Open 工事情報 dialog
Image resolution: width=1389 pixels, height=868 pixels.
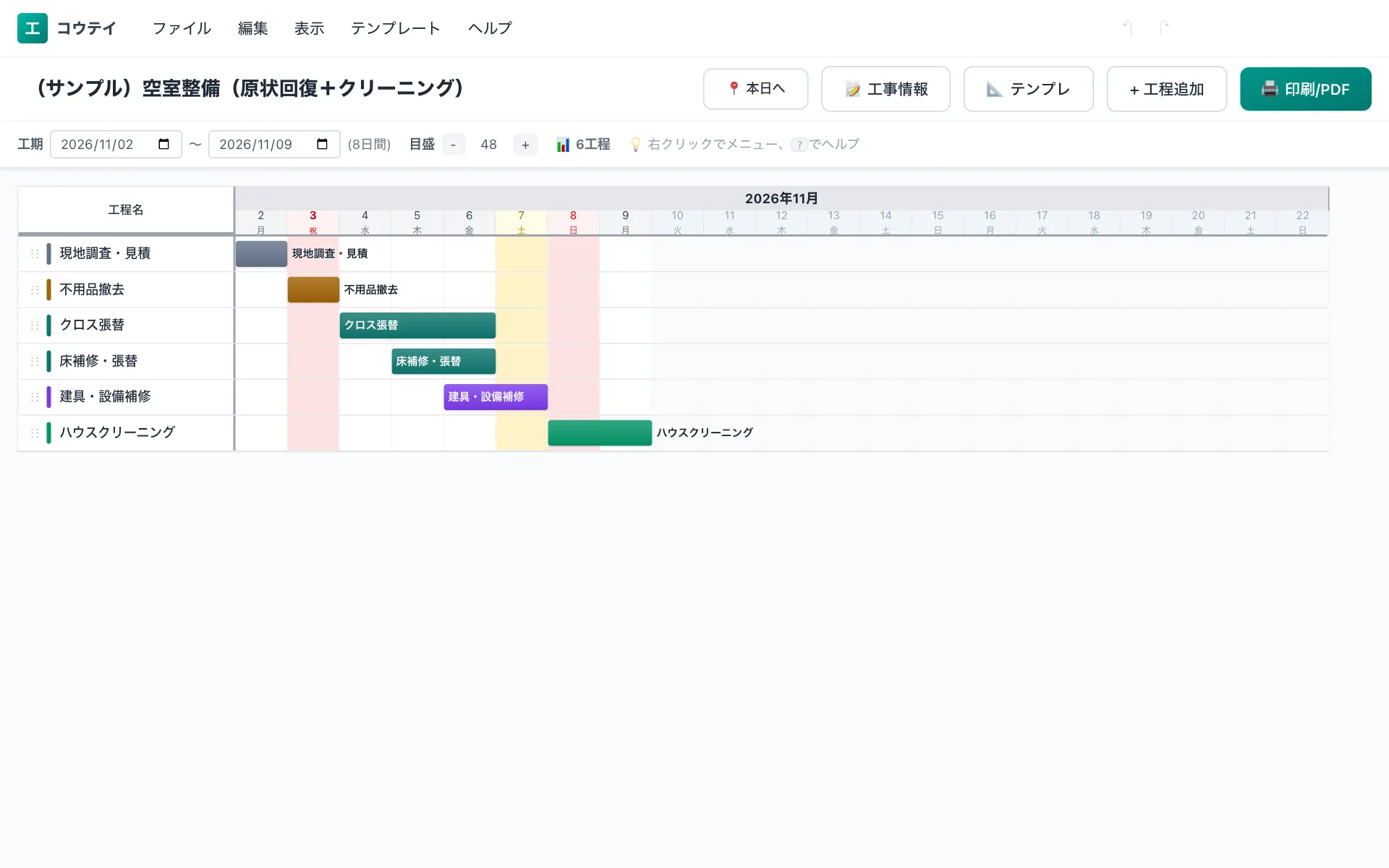pyautogui.click(x=885, y=89)
